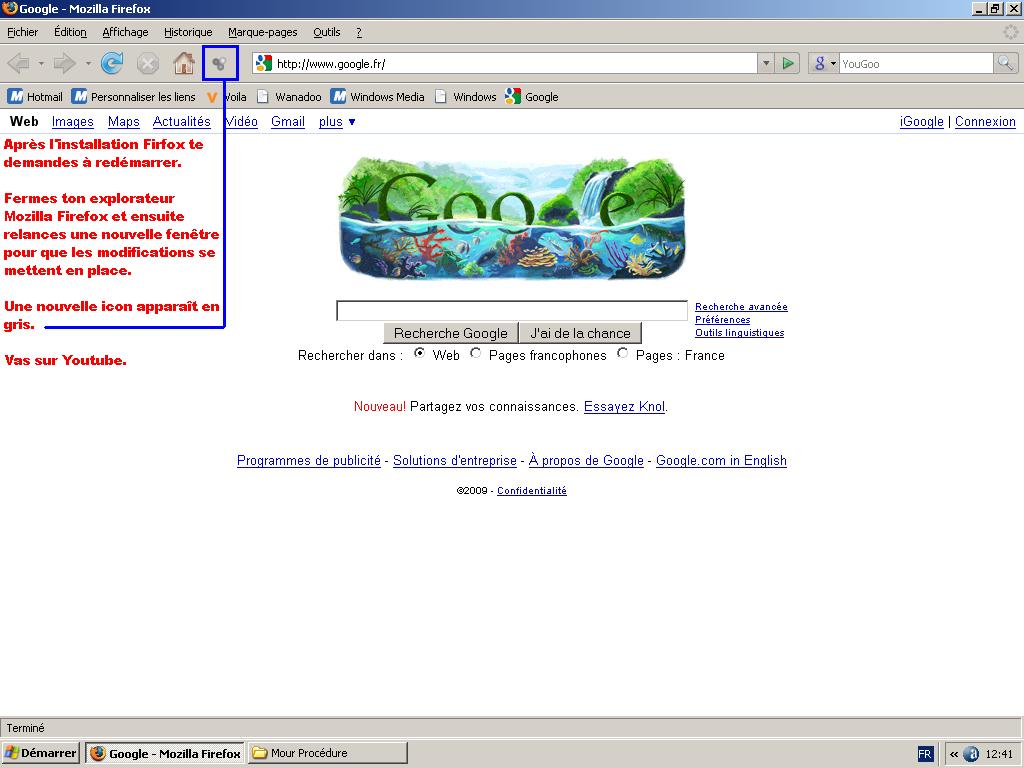
Task: Open the Outils menu
Action: [x=326, y=32]
